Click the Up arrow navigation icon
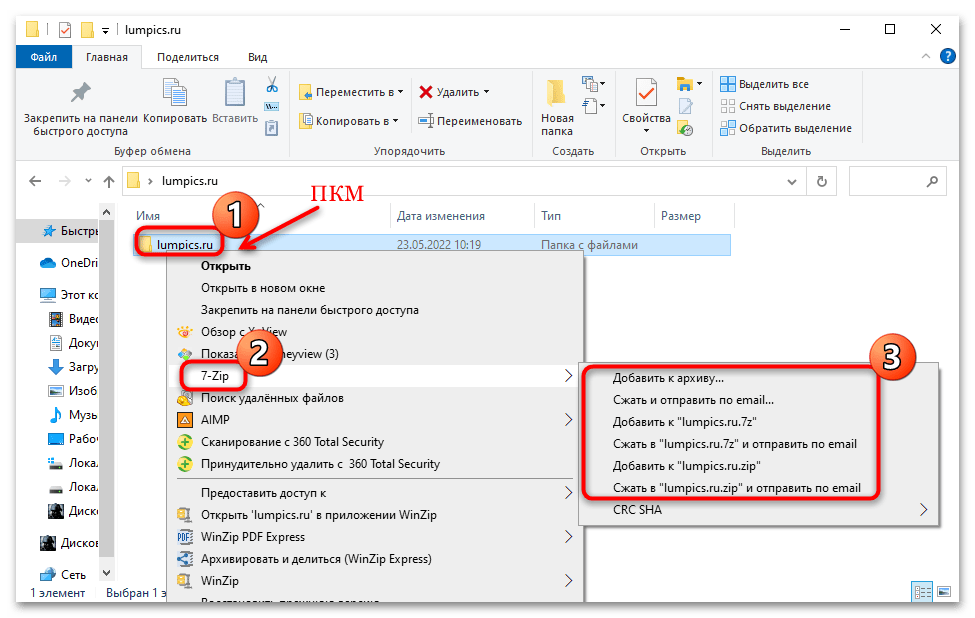 point(108,181)
